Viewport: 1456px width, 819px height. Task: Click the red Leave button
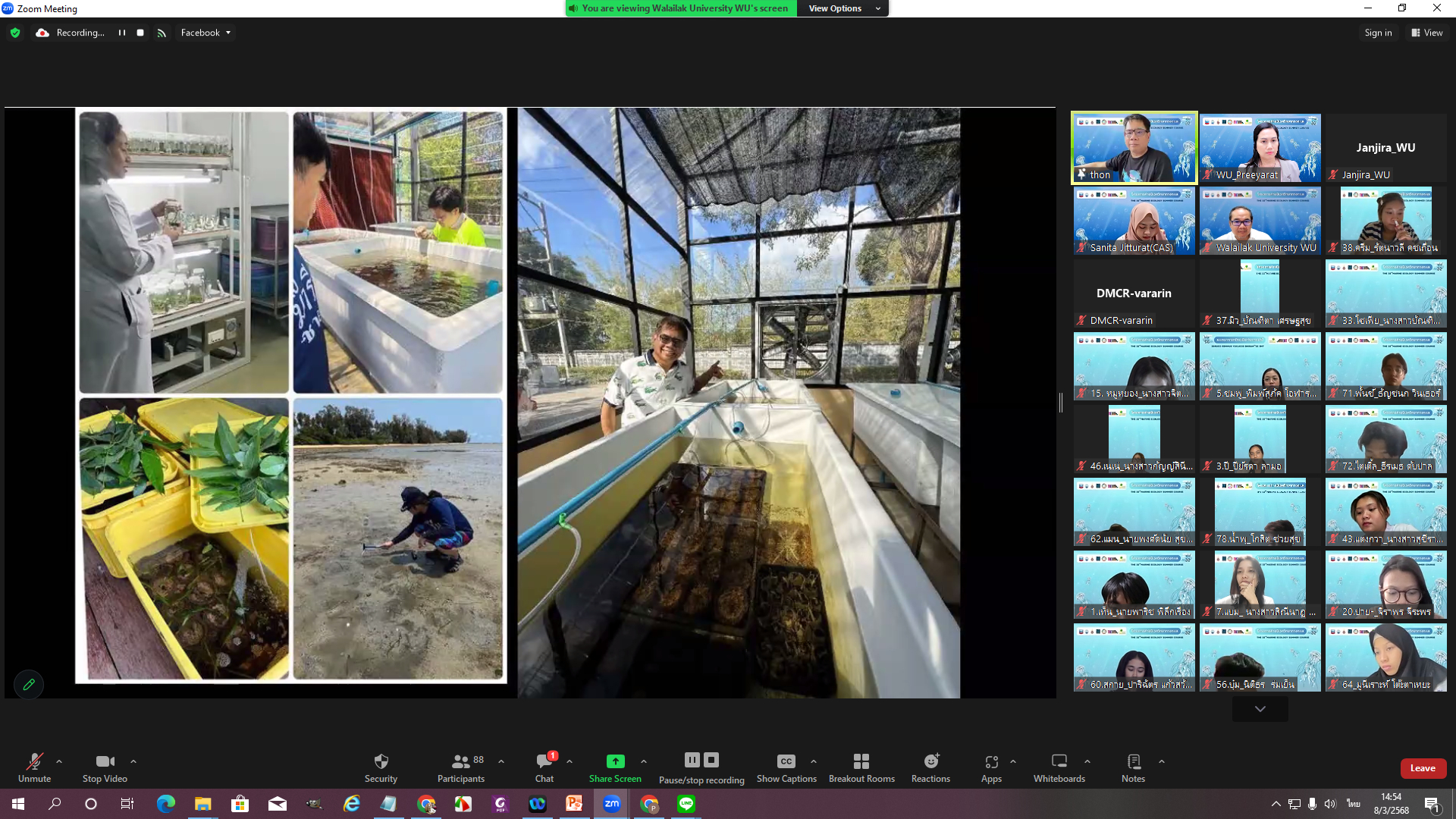1423,768
